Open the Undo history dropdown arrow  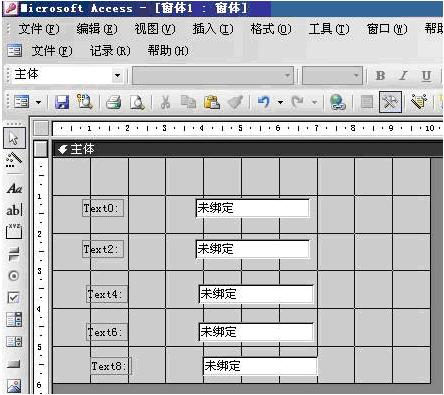[280, 102]
